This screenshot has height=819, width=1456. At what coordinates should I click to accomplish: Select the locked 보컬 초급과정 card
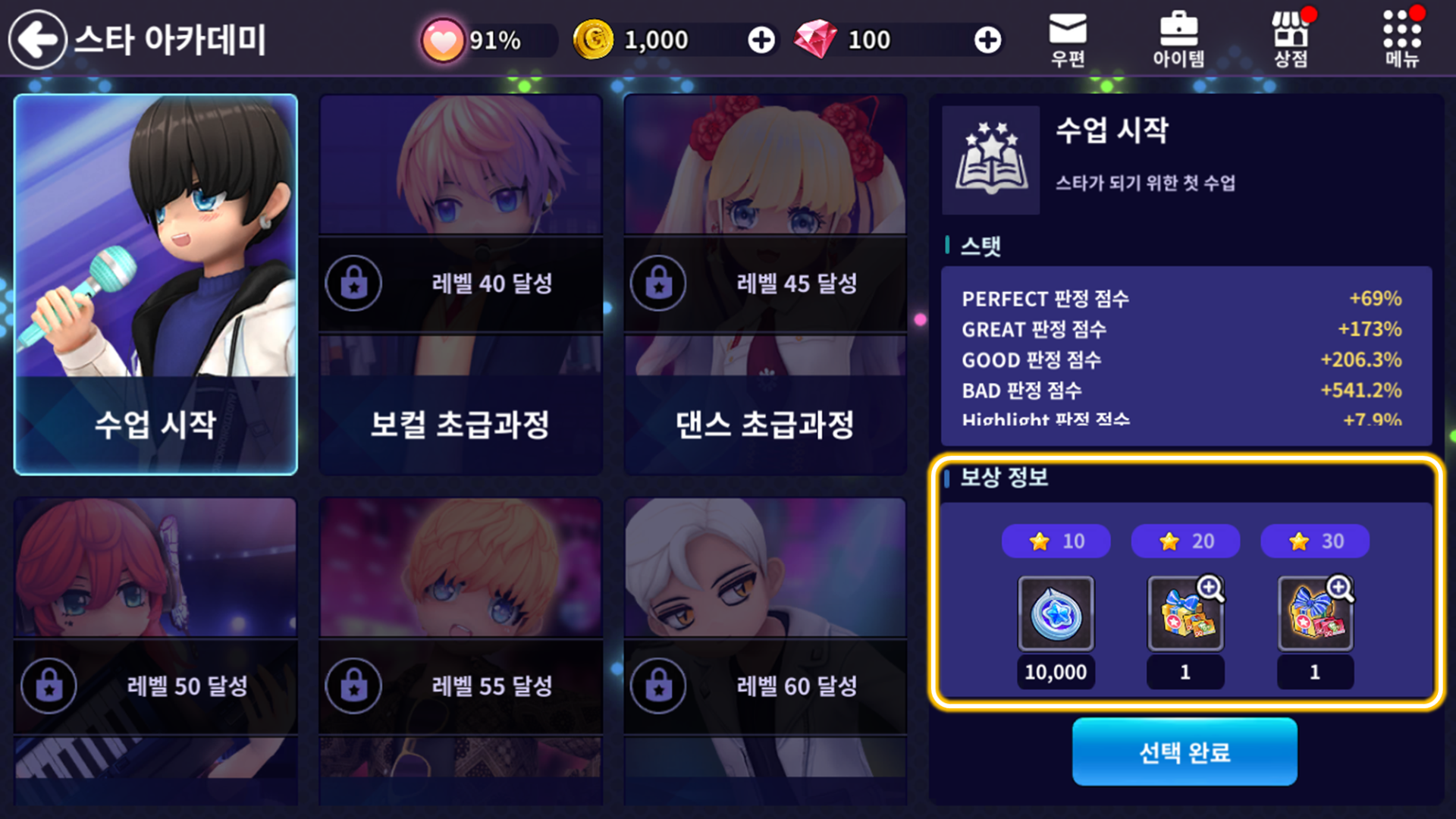460,284
